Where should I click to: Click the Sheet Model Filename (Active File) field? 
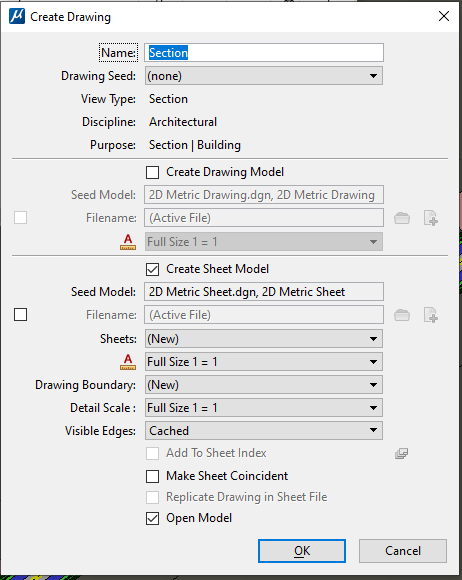pos(264,315)
